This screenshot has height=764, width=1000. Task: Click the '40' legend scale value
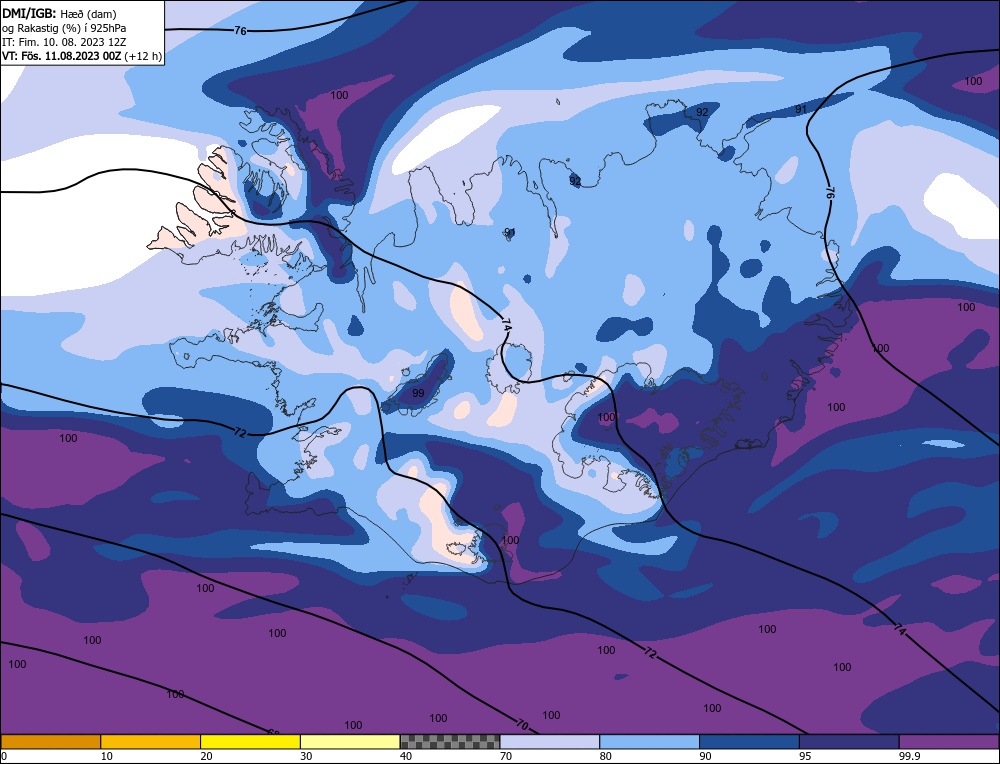pyautogui.click(x=406, y=756)
